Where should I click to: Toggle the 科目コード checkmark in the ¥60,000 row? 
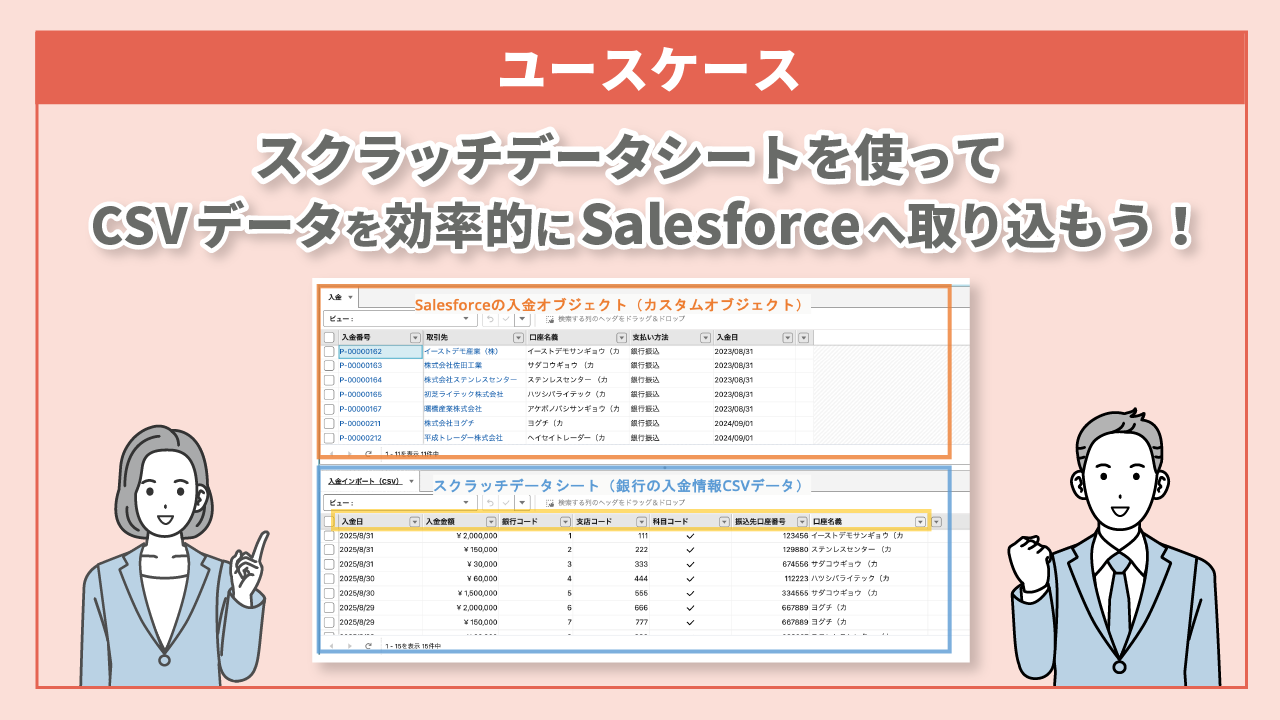(x=690, y=579)
